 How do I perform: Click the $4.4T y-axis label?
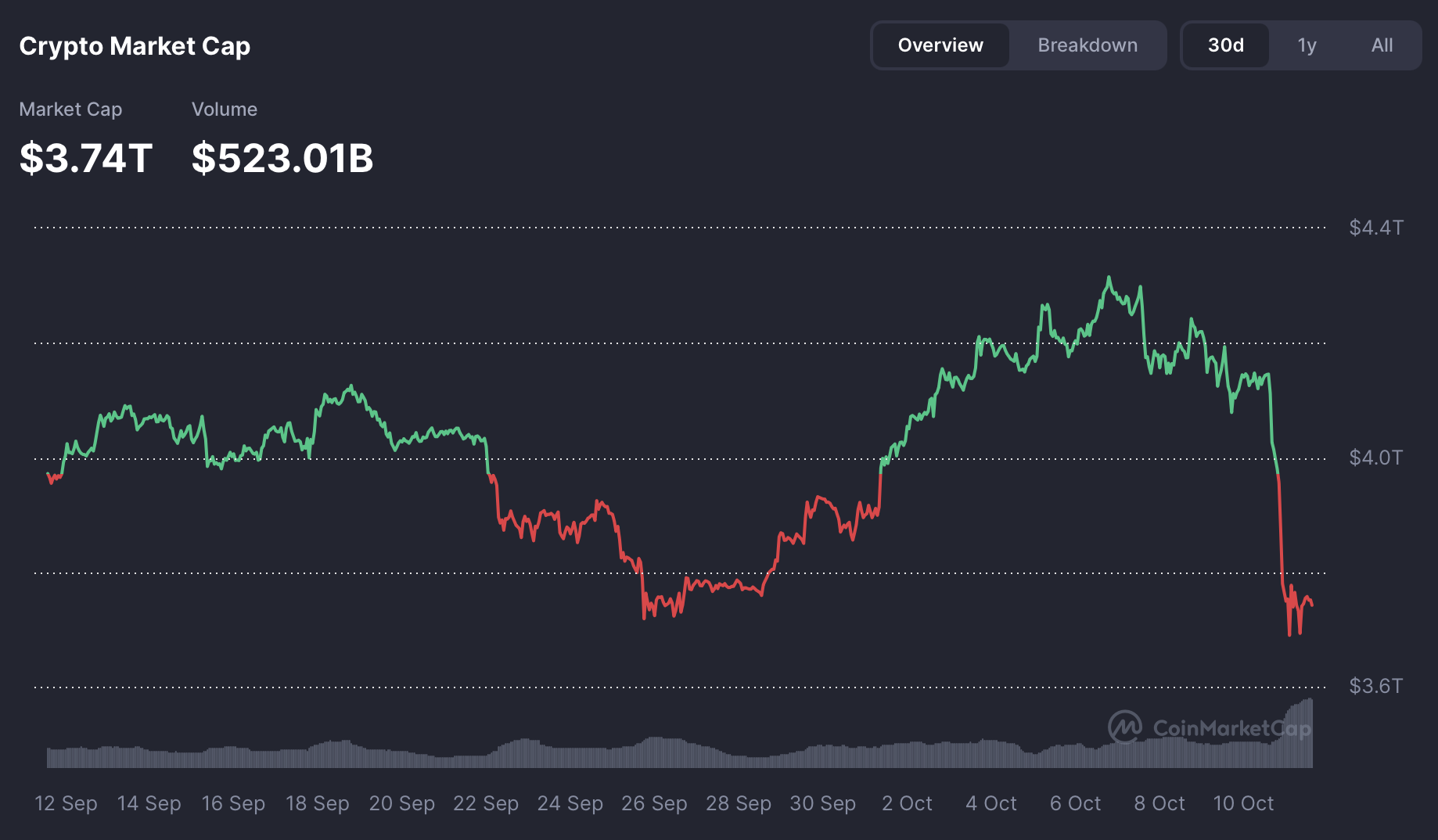pyautogui.click(x=1375, y=228)
